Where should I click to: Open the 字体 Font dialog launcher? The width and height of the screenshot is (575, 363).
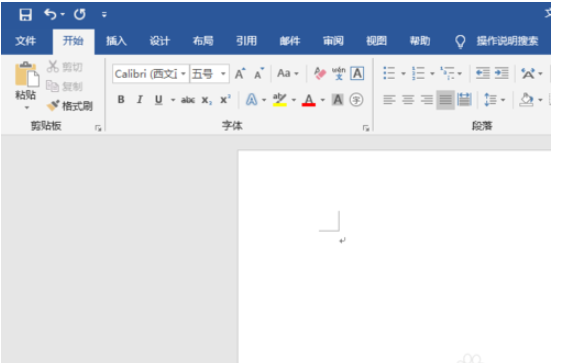(x=366, y=128)
